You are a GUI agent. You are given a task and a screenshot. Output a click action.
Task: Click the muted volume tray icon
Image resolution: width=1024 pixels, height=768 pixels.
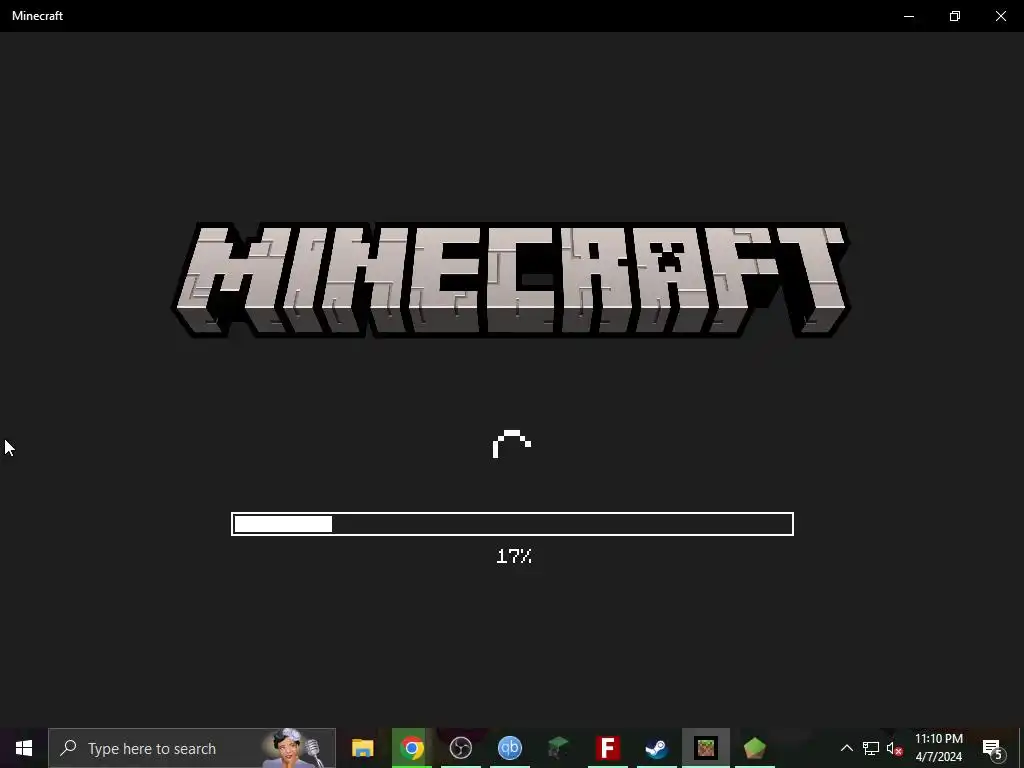pyautogui.click(x=894, y=748)
